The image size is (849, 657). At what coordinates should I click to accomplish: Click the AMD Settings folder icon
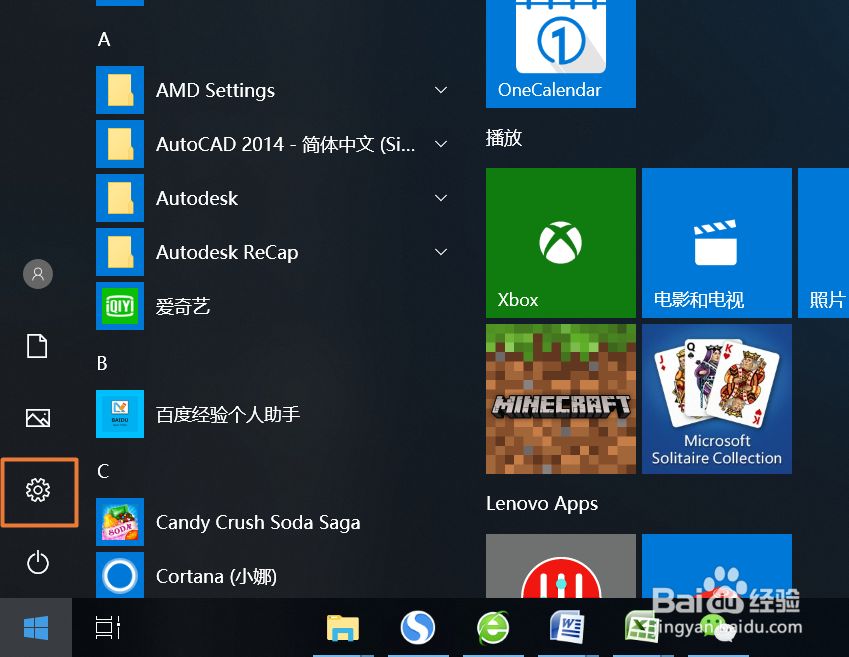(x=120, y=90)
